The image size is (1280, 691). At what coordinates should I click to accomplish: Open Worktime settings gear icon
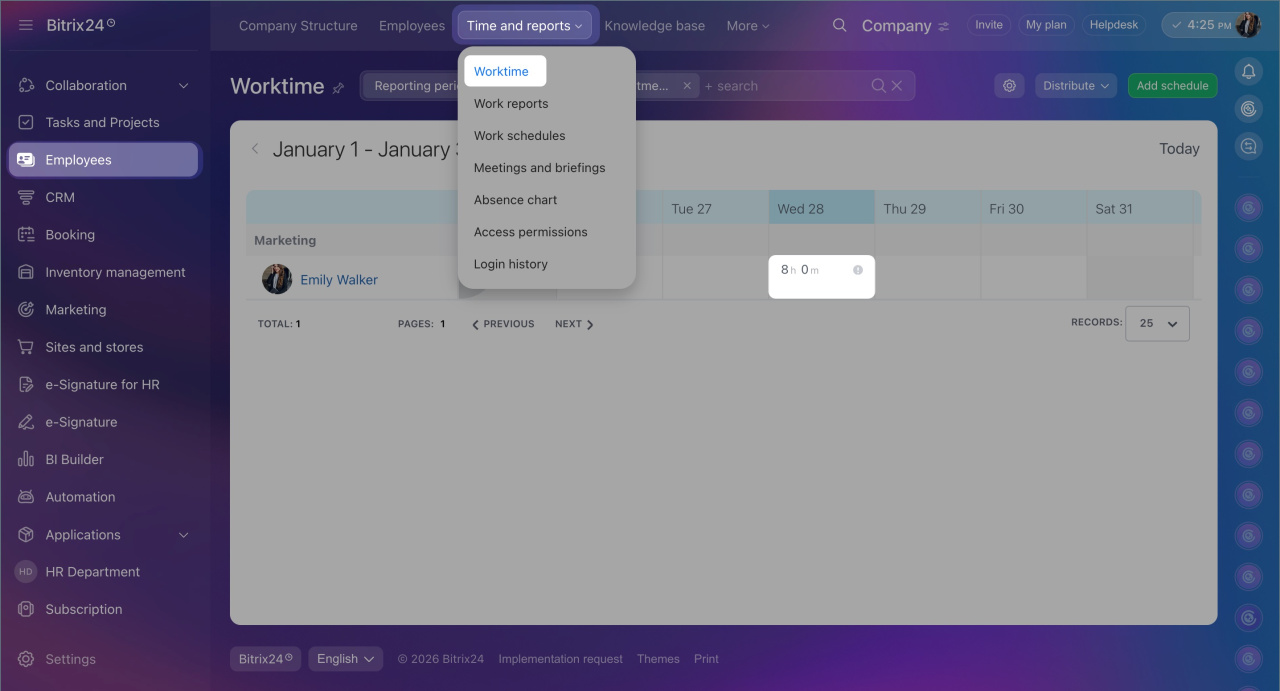[1009, 86]
